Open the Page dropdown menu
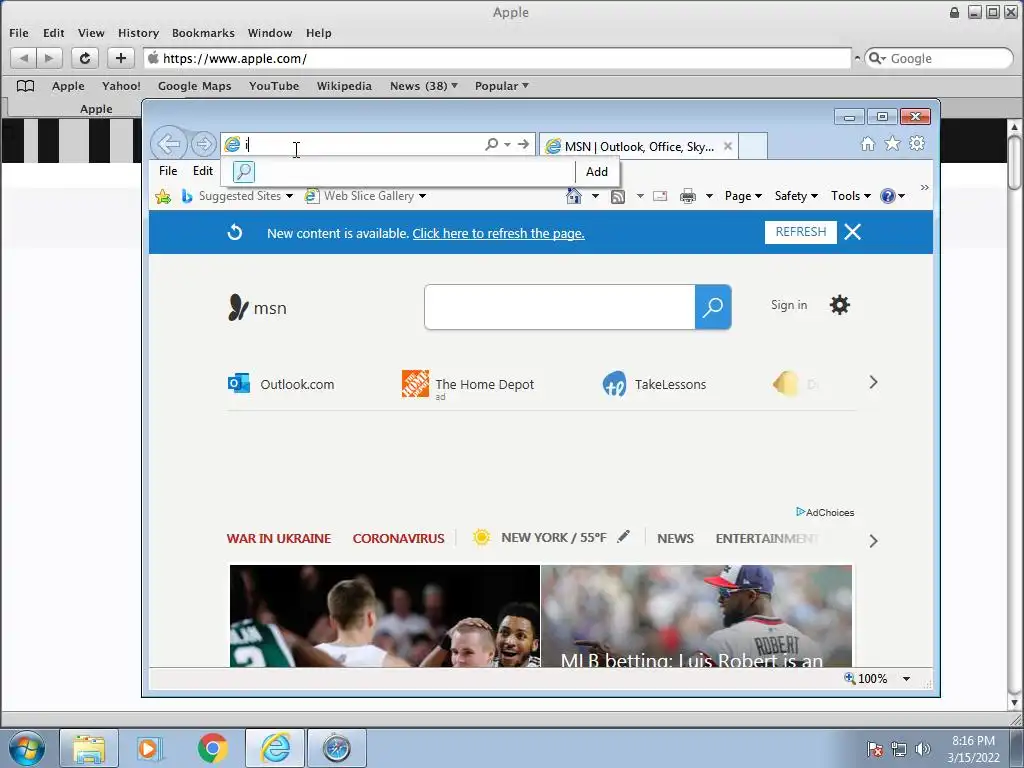The height and width of the screenshot is (768, 1024). coord(743,196)
